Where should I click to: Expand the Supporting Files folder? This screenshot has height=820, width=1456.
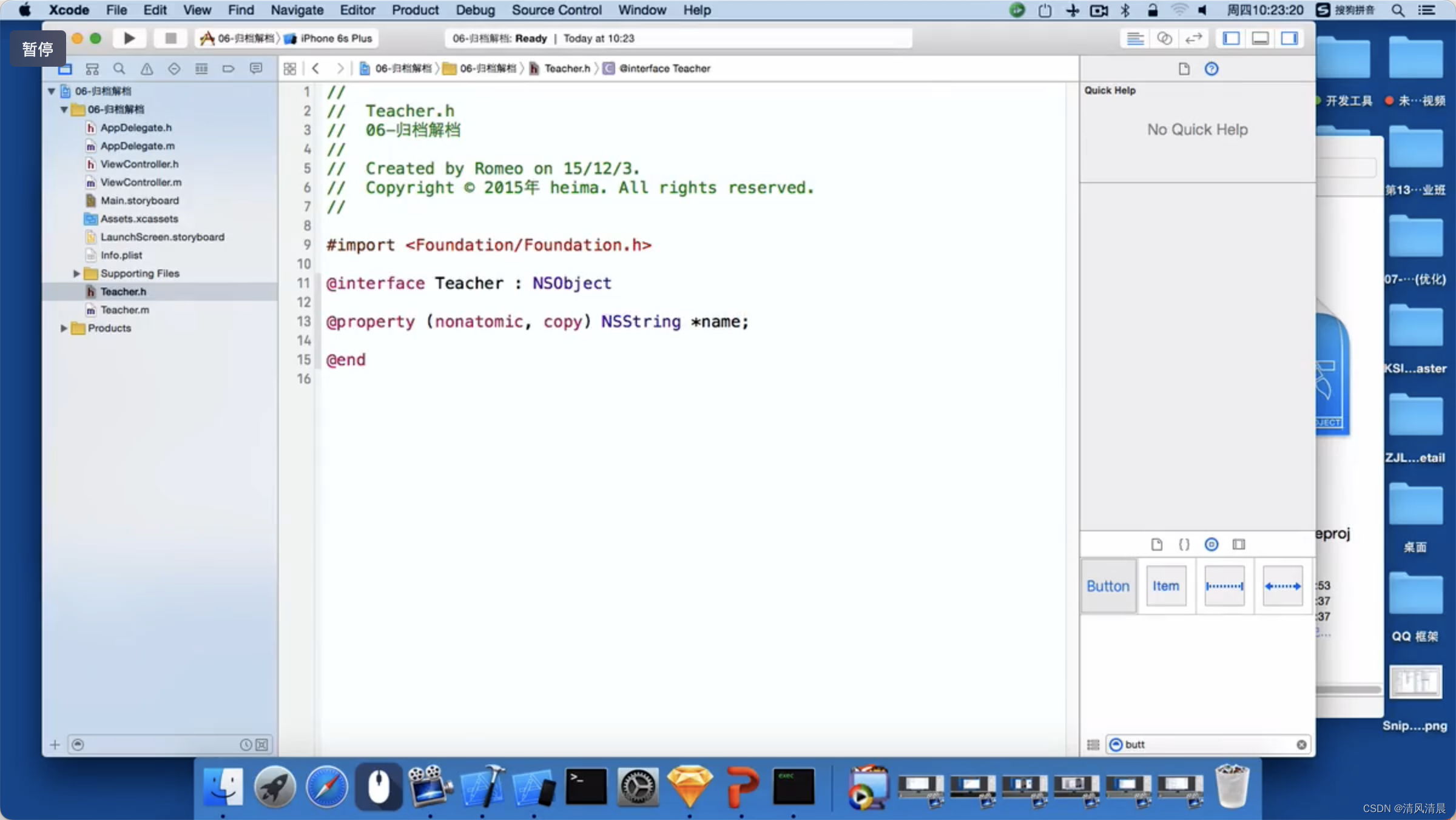pyautogui.click(x=75, y=273)
